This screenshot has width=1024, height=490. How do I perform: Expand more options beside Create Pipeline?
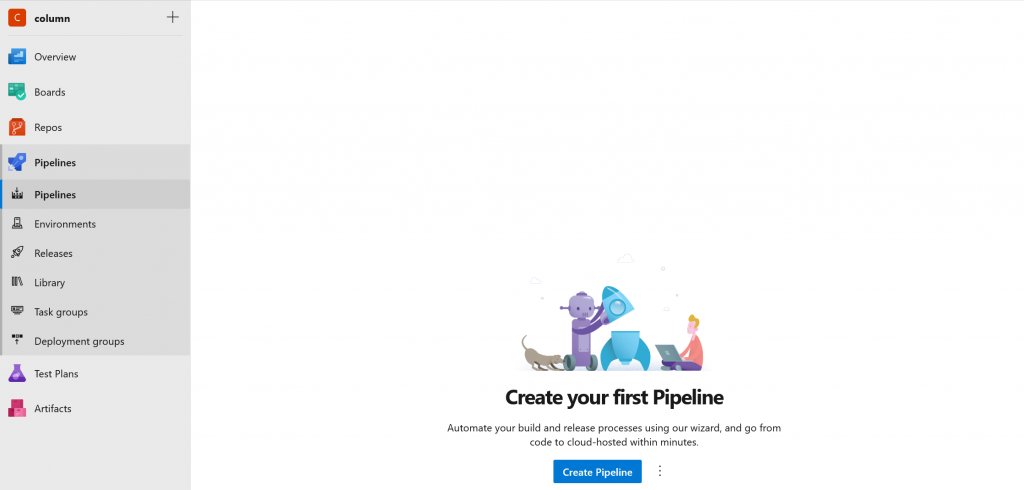click(x=660, y=471)
